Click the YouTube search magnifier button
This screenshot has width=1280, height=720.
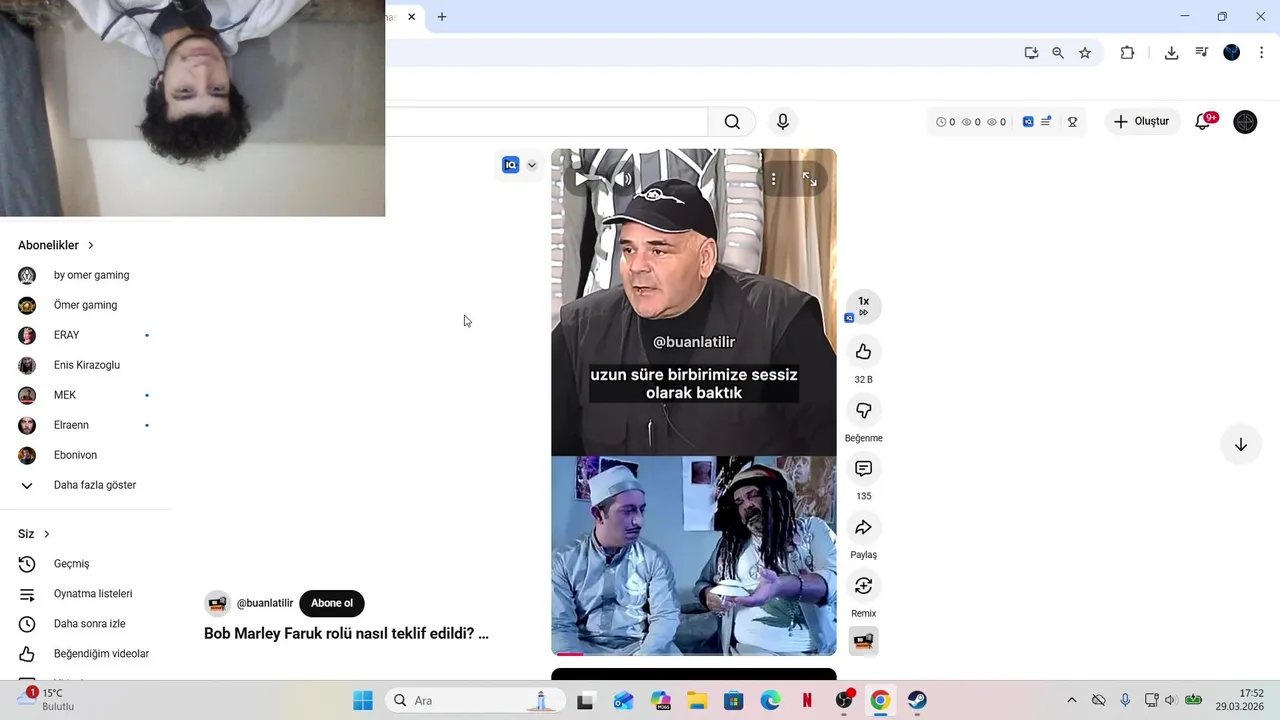[x=732, y=122]
